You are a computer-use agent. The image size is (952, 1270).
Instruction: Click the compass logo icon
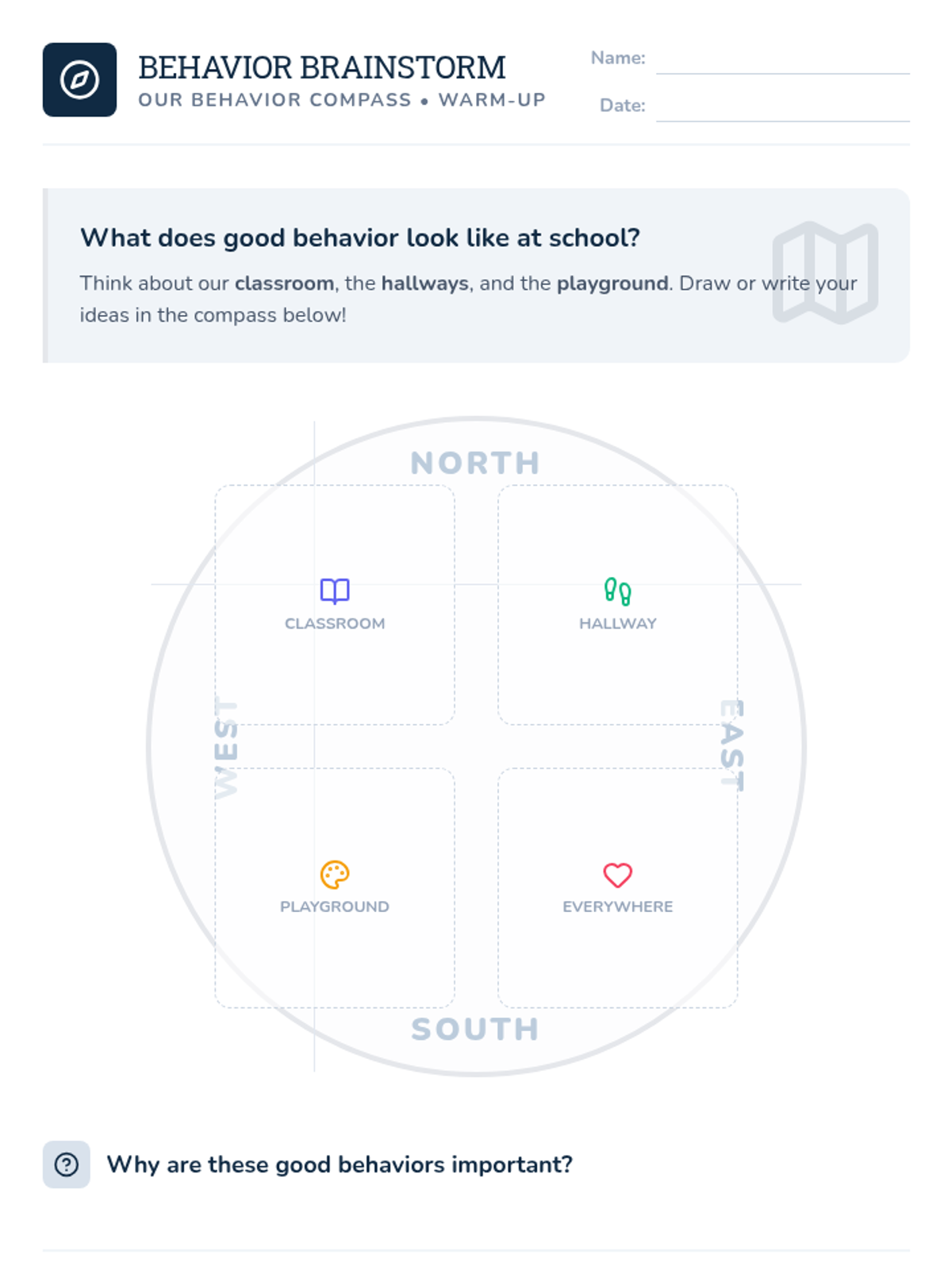click(x=79, y=79)
